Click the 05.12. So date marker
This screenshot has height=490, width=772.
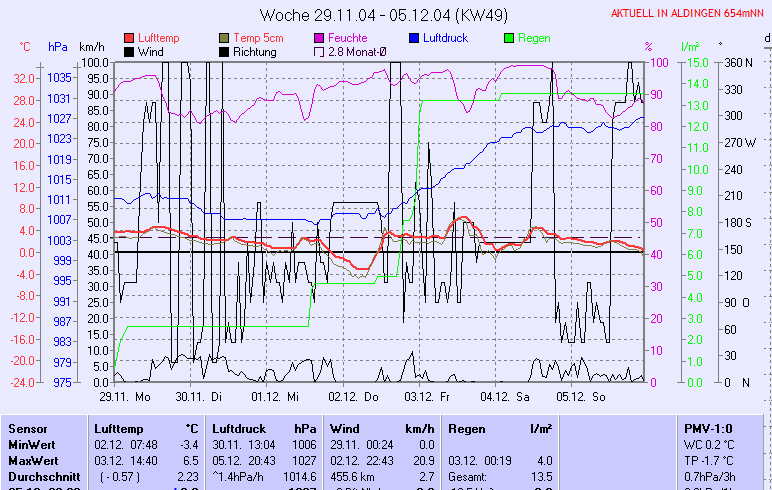(x=582, y=396)
